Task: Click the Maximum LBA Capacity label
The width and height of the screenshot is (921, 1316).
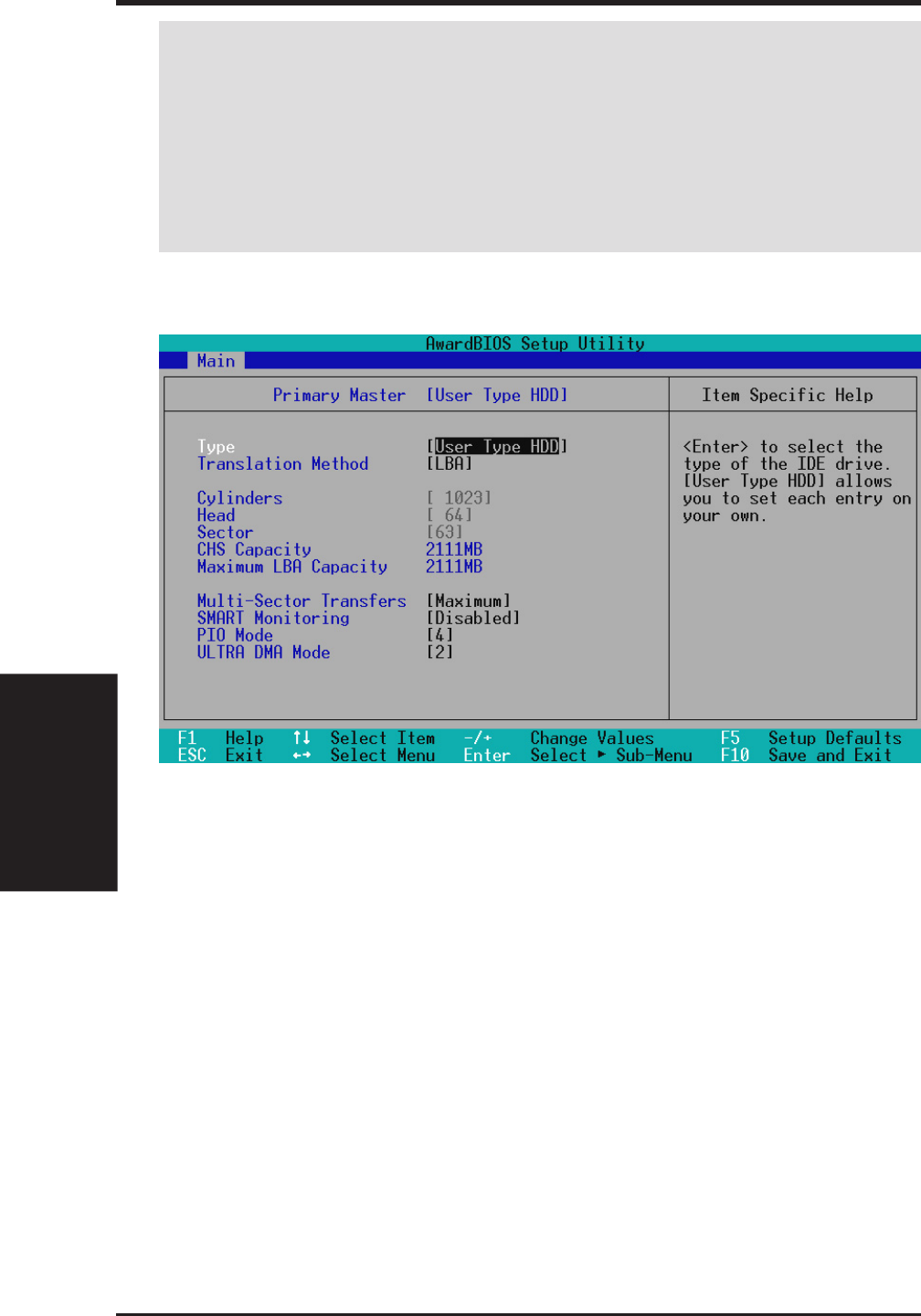Action: tap(292, 567)
